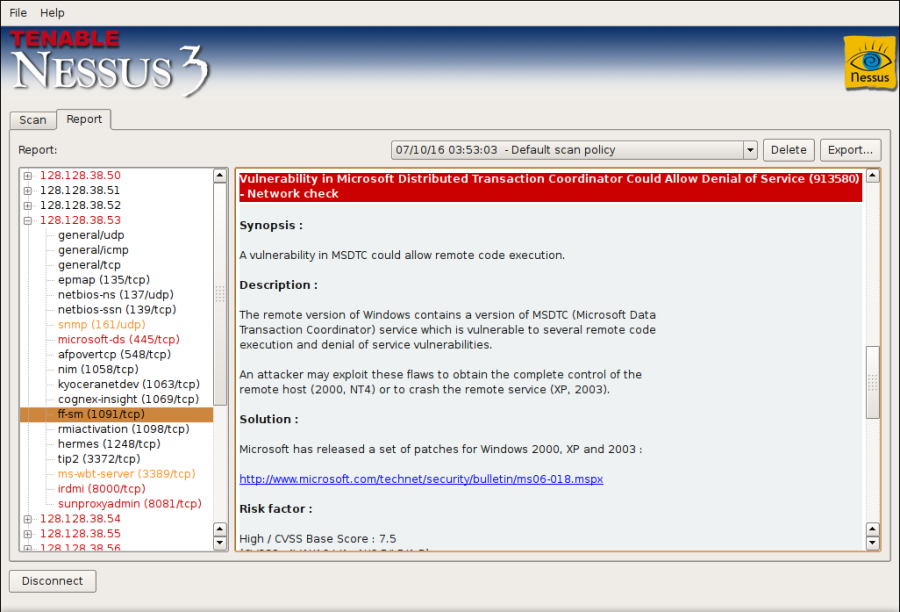900x612 pixels.
Task: Select the general/icmp entry
Action: 93,250
